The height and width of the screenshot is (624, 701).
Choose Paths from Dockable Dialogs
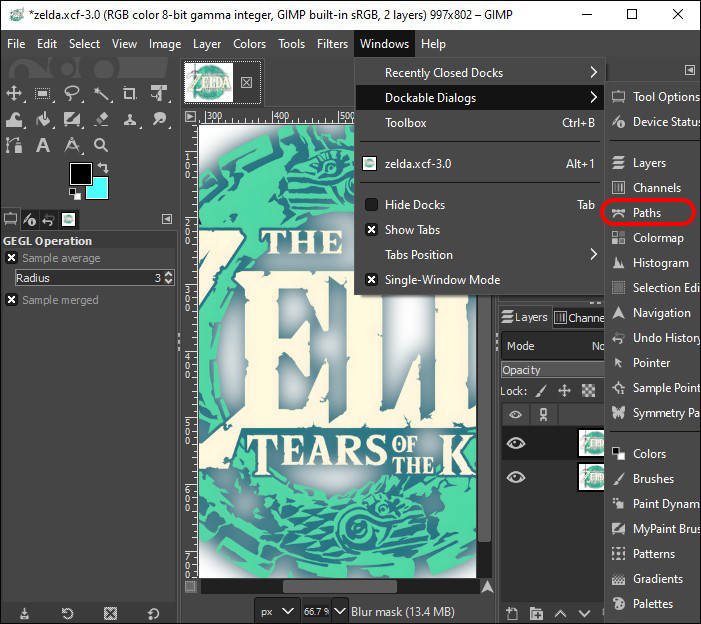[x=646, y=213]
